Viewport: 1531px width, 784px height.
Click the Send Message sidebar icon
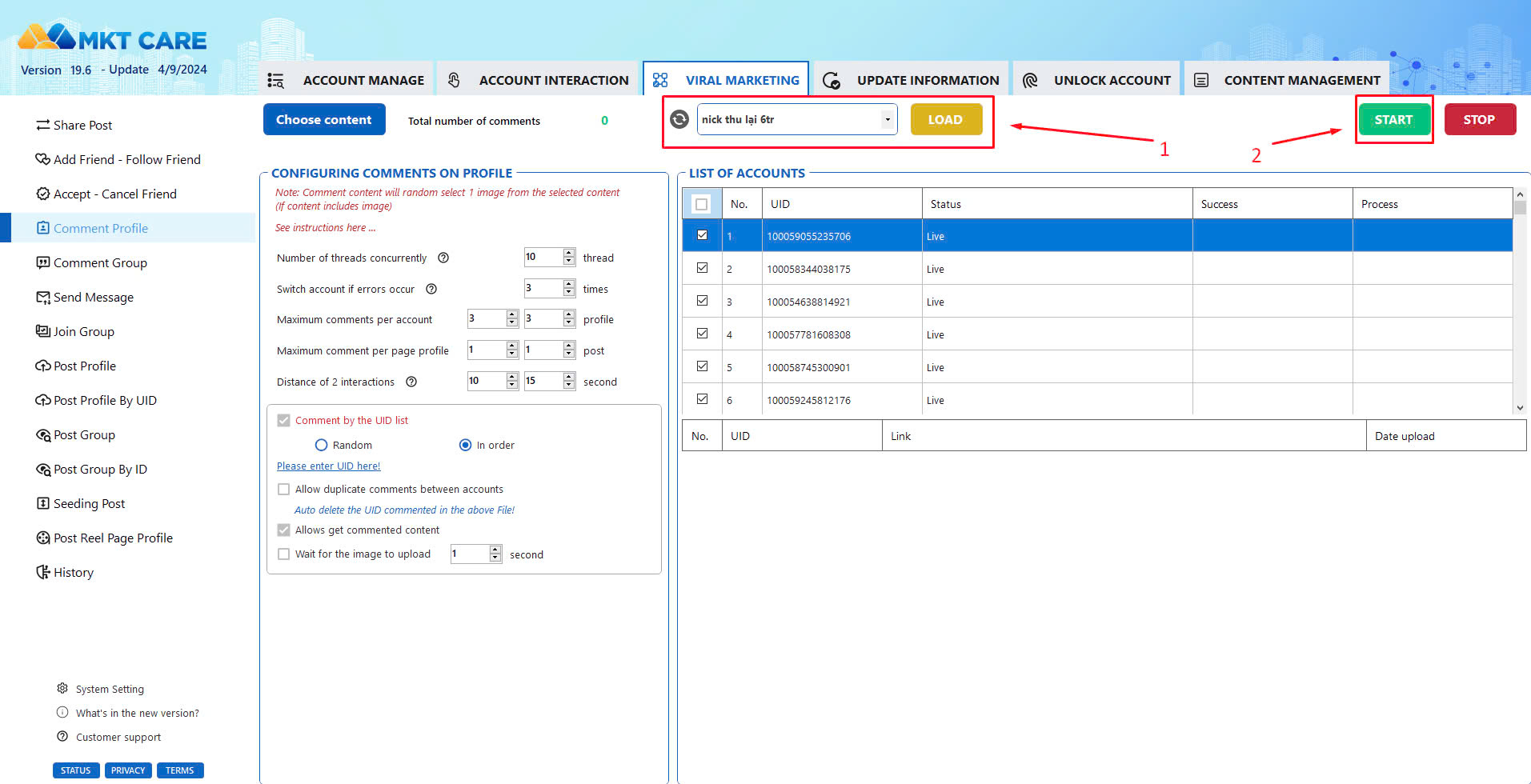tap(43, 297)
